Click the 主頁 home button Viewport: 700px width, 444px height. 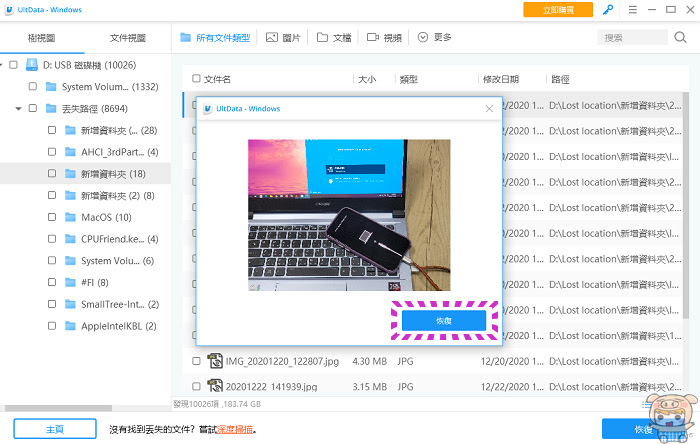coord(55,429)
